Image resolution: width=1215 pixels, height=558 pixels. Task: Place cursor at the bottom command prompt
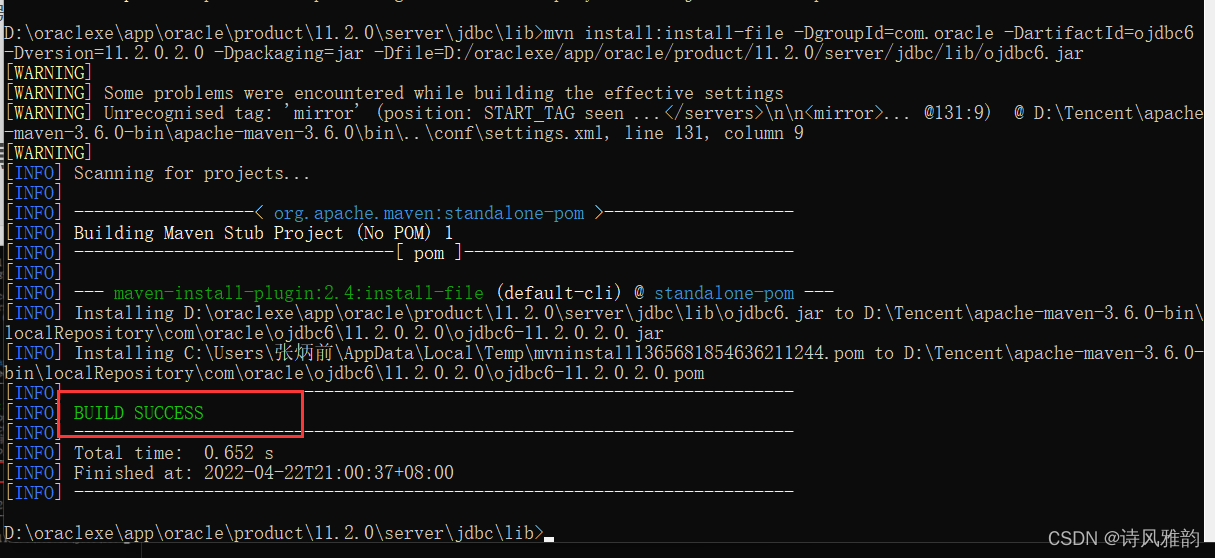[549, 536]
